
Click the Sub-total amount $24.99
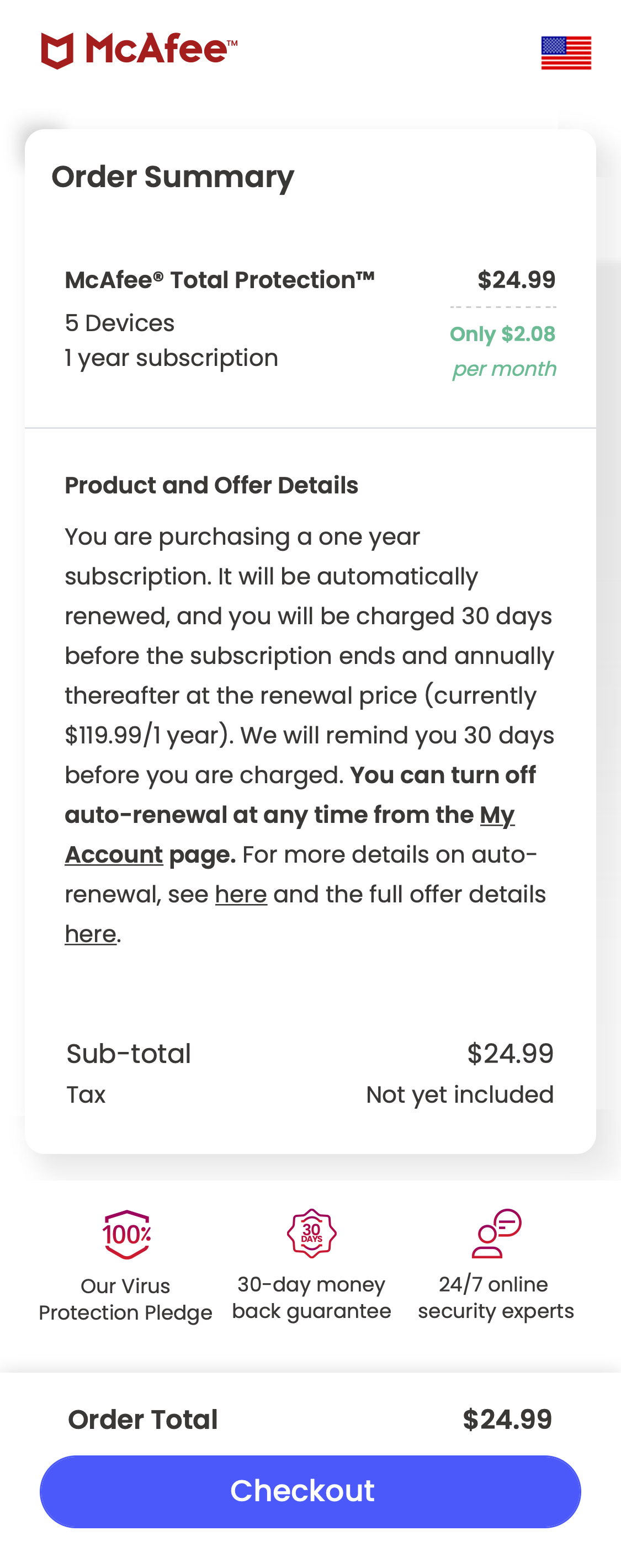[510, 1054]
